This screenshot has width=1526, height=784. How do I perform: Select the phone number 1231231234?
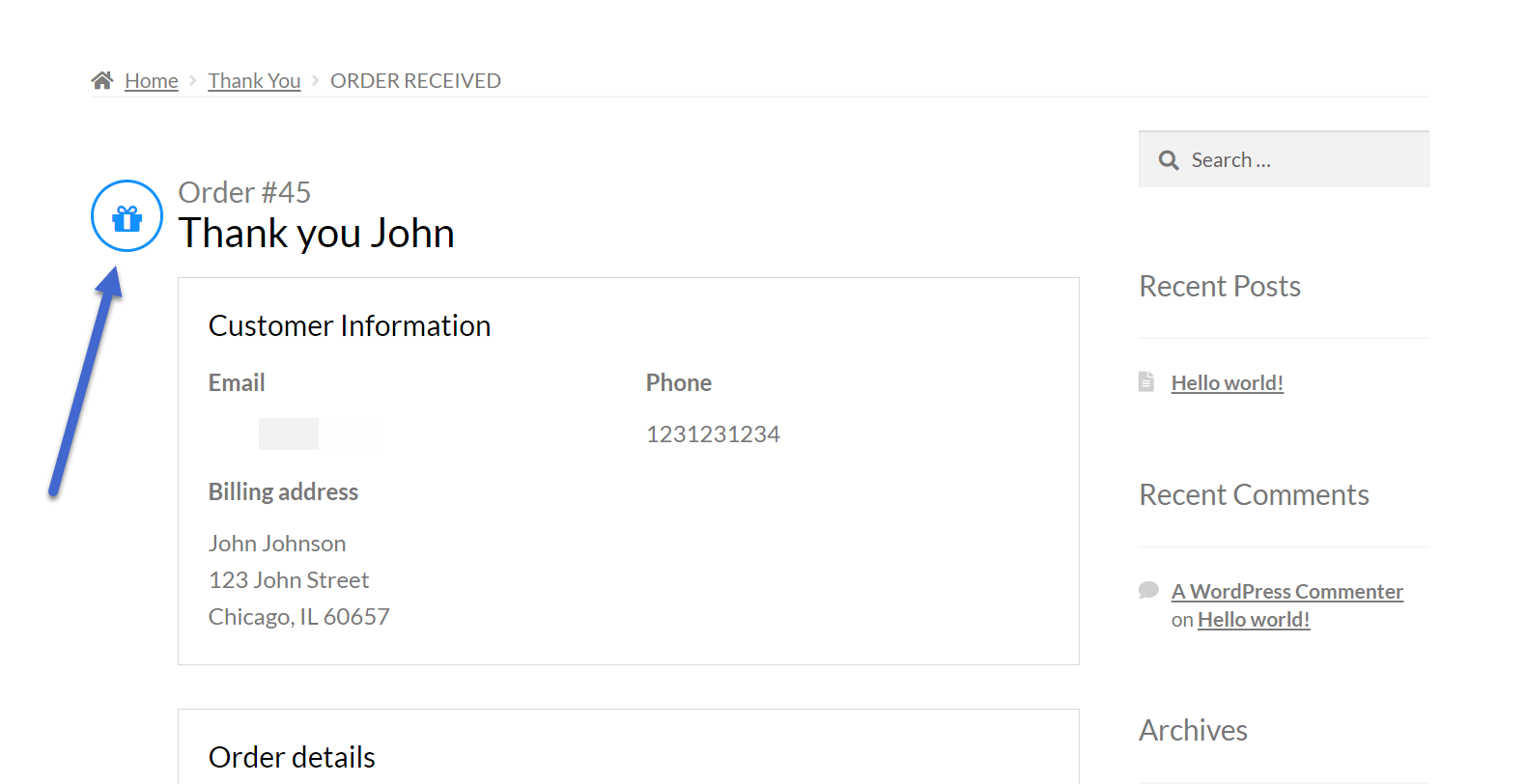[713, 434]
